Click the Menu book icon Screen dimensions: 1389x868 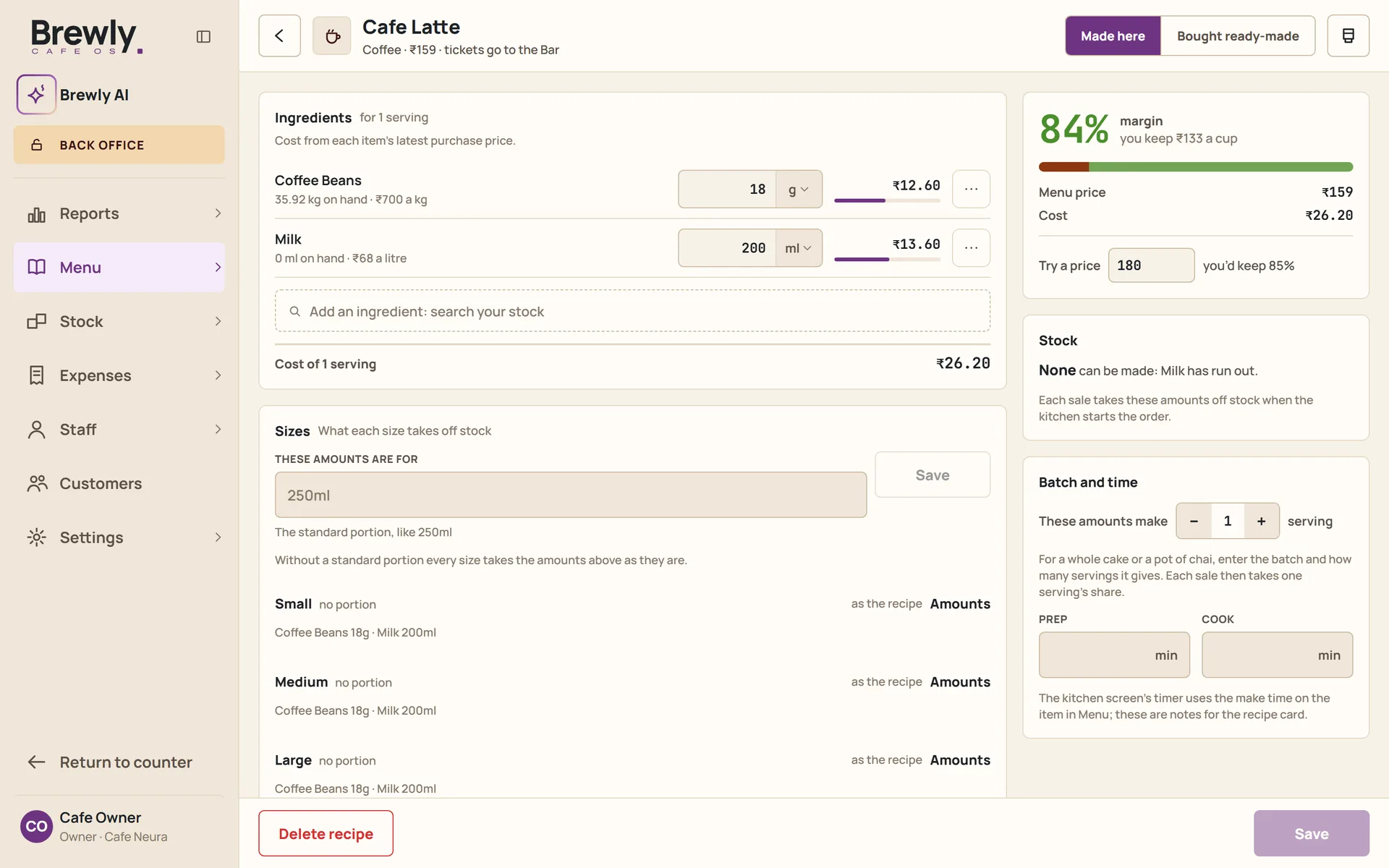[x=36, y=268]
